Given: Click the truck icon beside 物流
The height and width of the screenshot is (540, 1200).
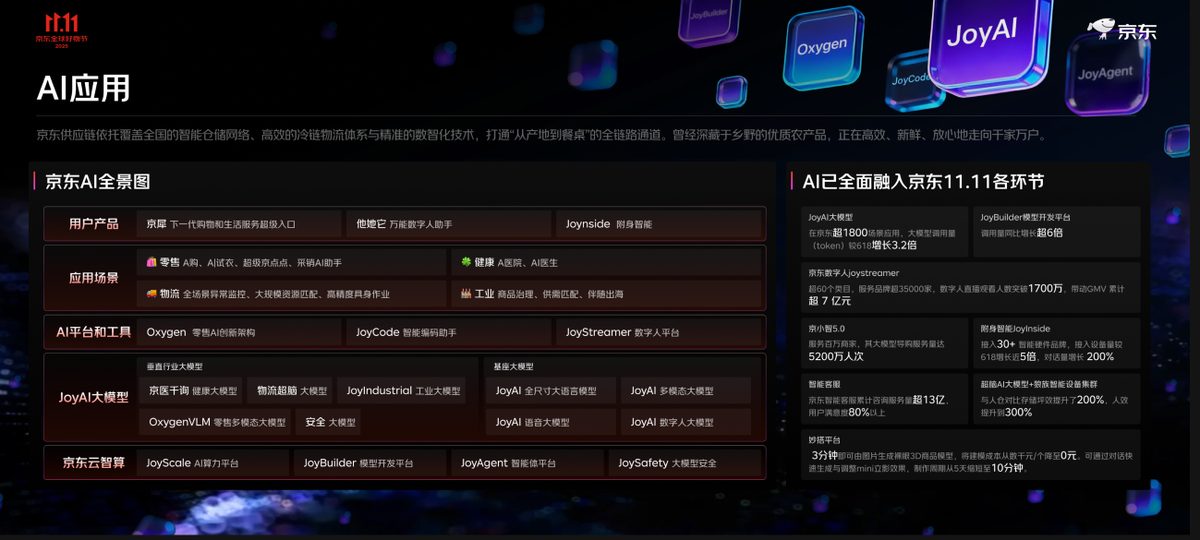Looking at the screenshot, I should click(x=151, y=294).
